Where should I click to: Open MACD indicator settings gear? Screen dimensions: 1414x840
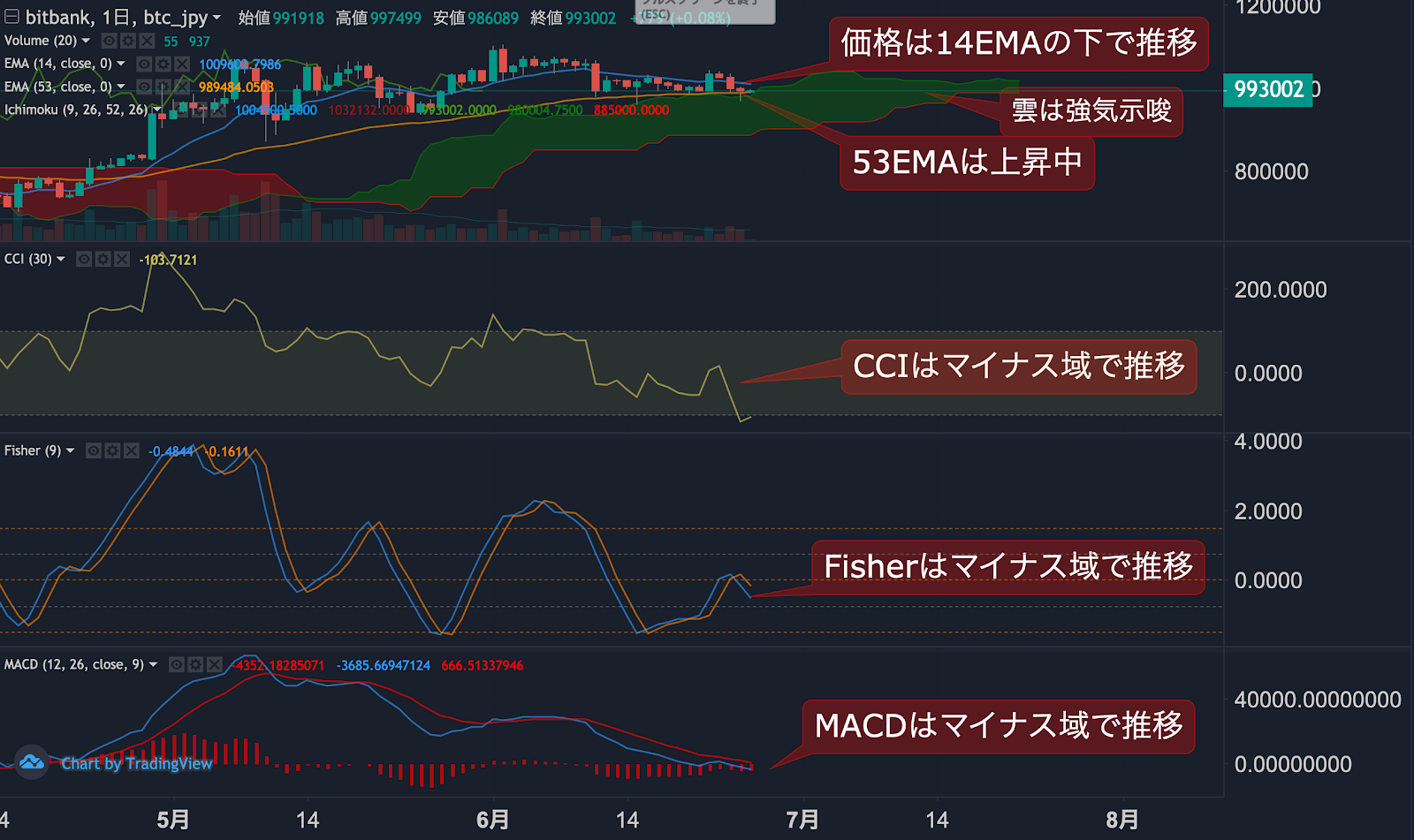coord(196,664)
